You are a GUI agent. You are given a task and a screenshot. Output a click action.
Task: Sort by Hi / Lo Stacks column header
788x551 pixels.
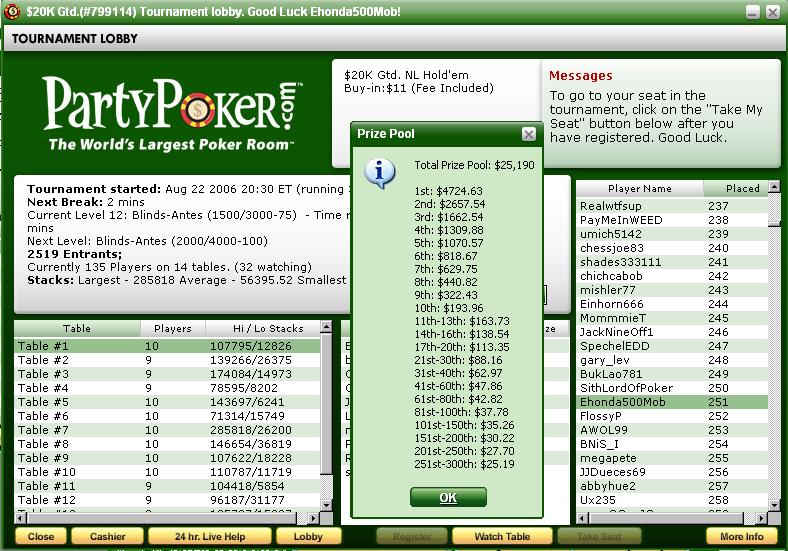click(263, 328)
